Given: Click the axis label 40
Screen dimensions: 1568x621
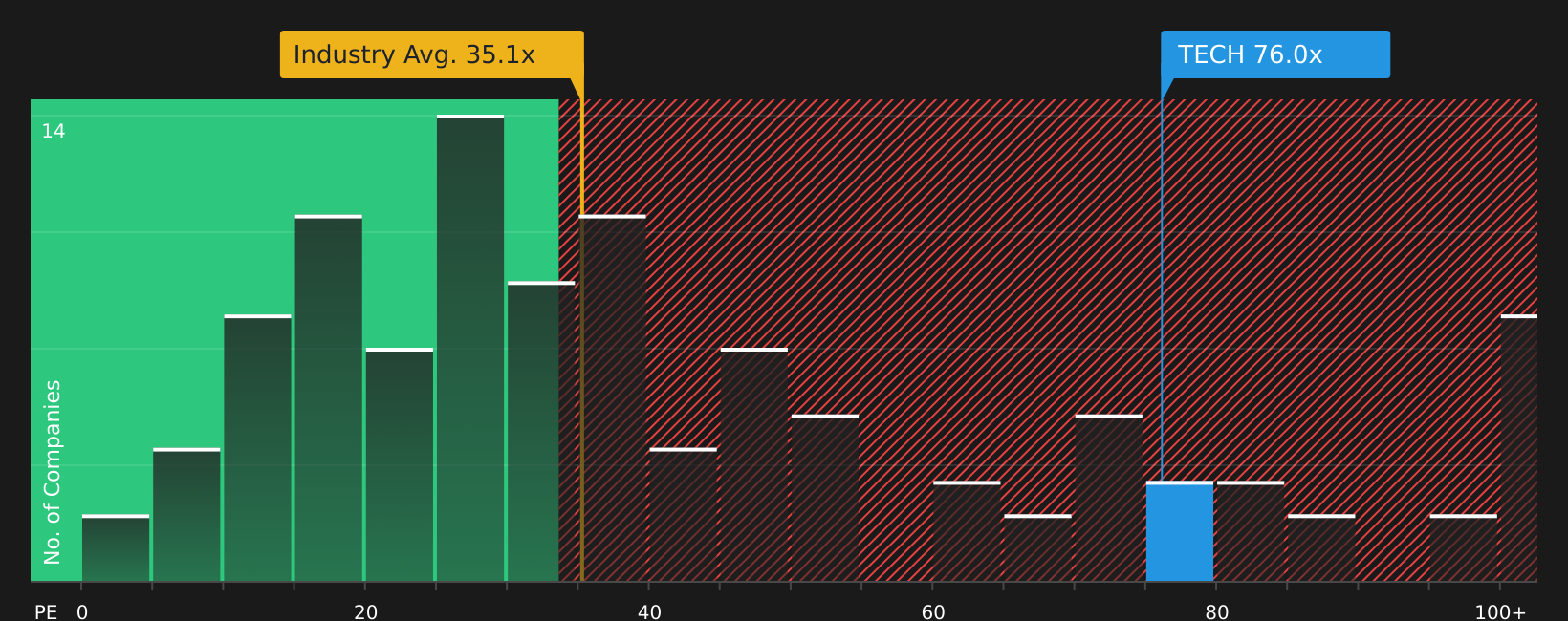Looking at the screenshot, I should click(649, 612).
